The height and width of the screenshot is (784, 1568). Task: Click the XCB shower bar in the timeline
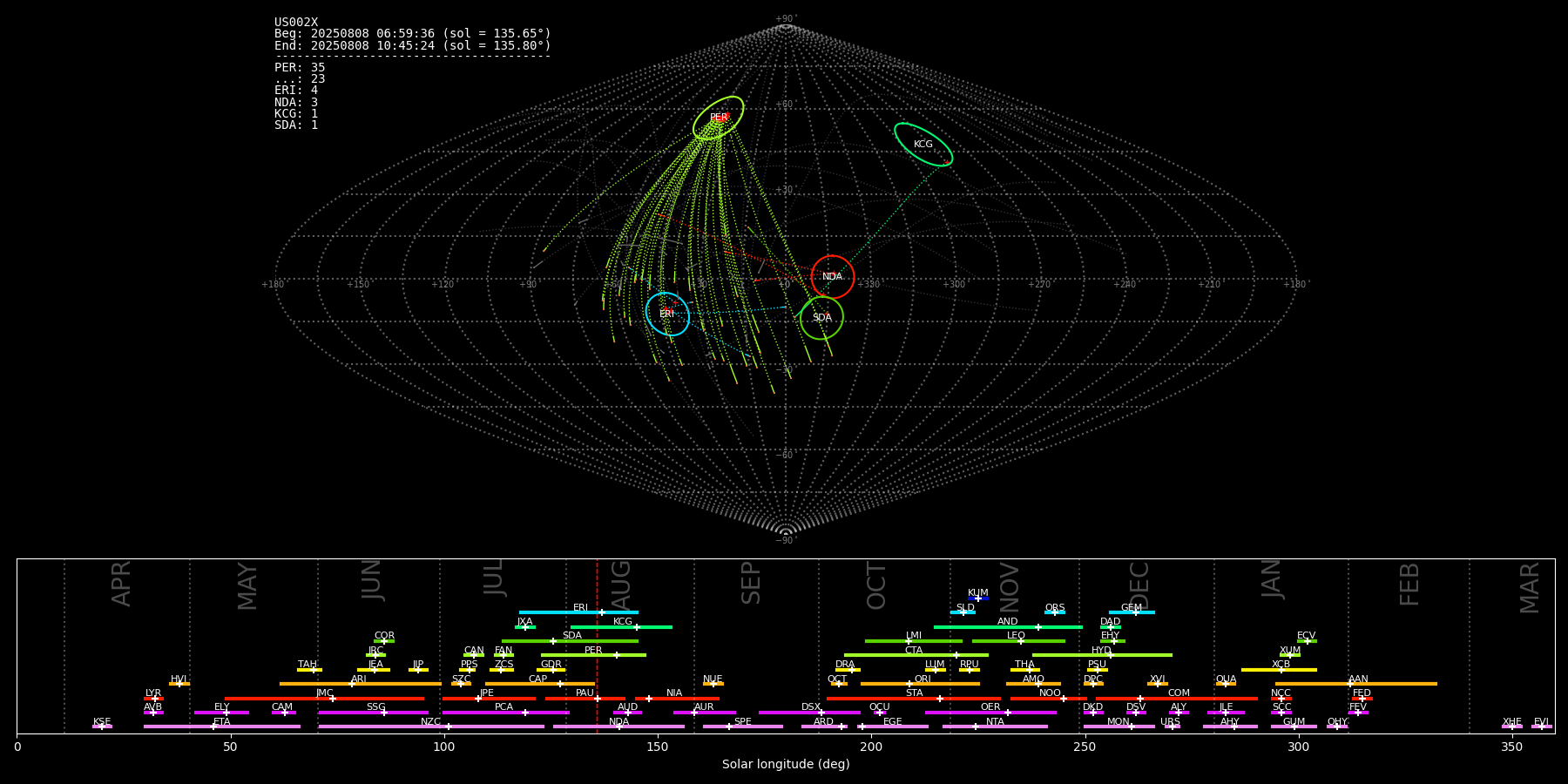(1279, 670)
